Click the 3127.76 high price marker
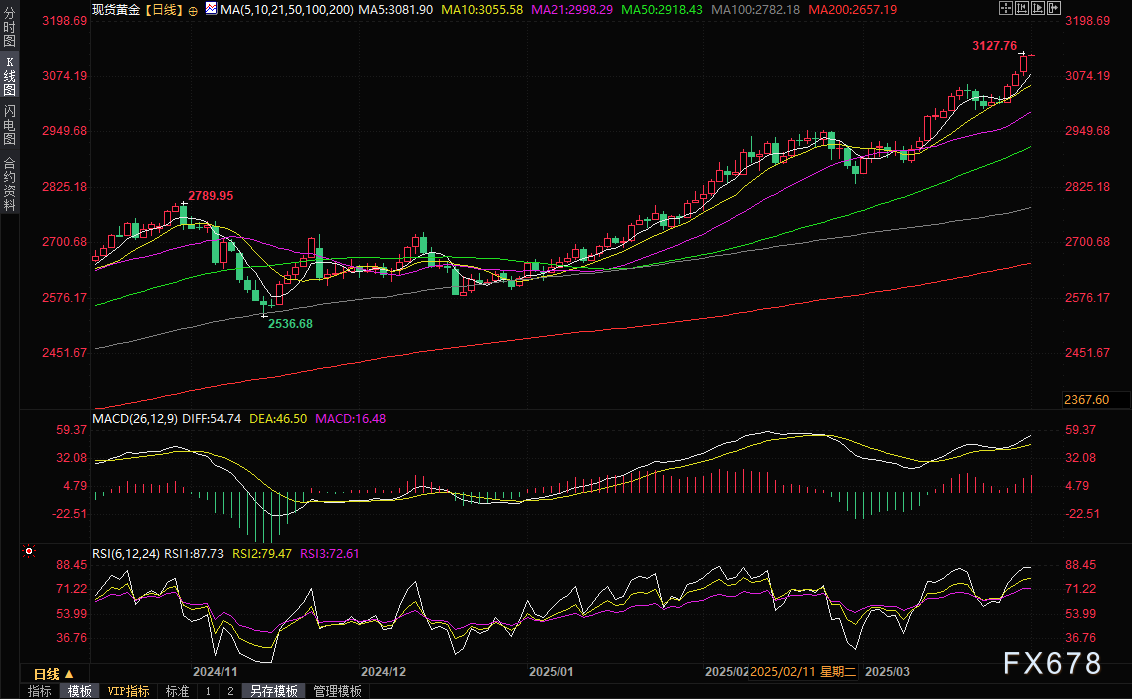 pyautogui.click(x=994, y=46)
